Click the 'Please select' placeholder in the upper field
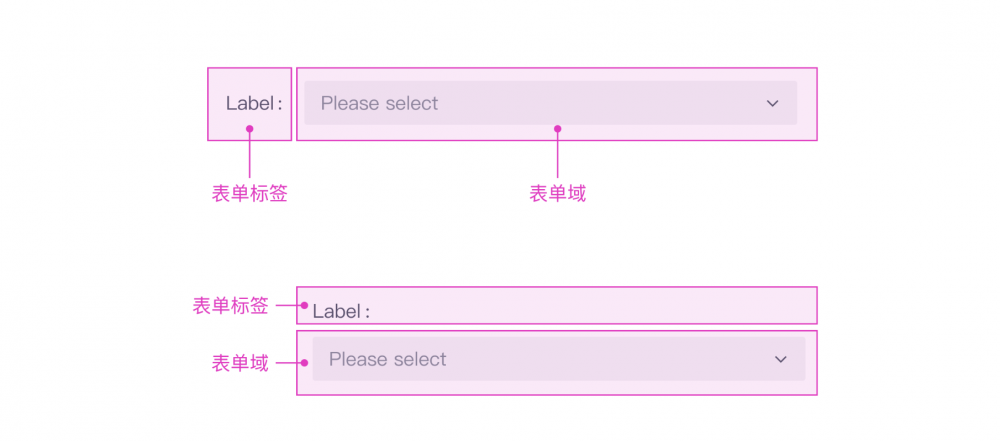The height and width of the screenshot is (441, 1000). (x=379, y=103)
